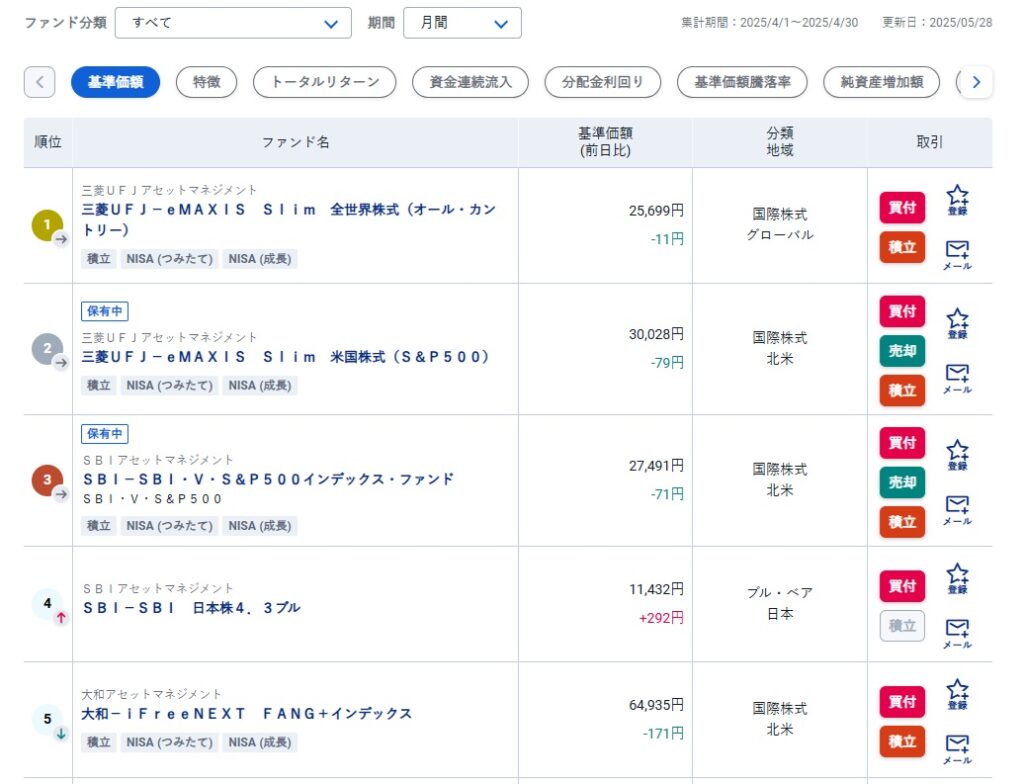Click the ファンド名 column header

[x=295, y=142]
